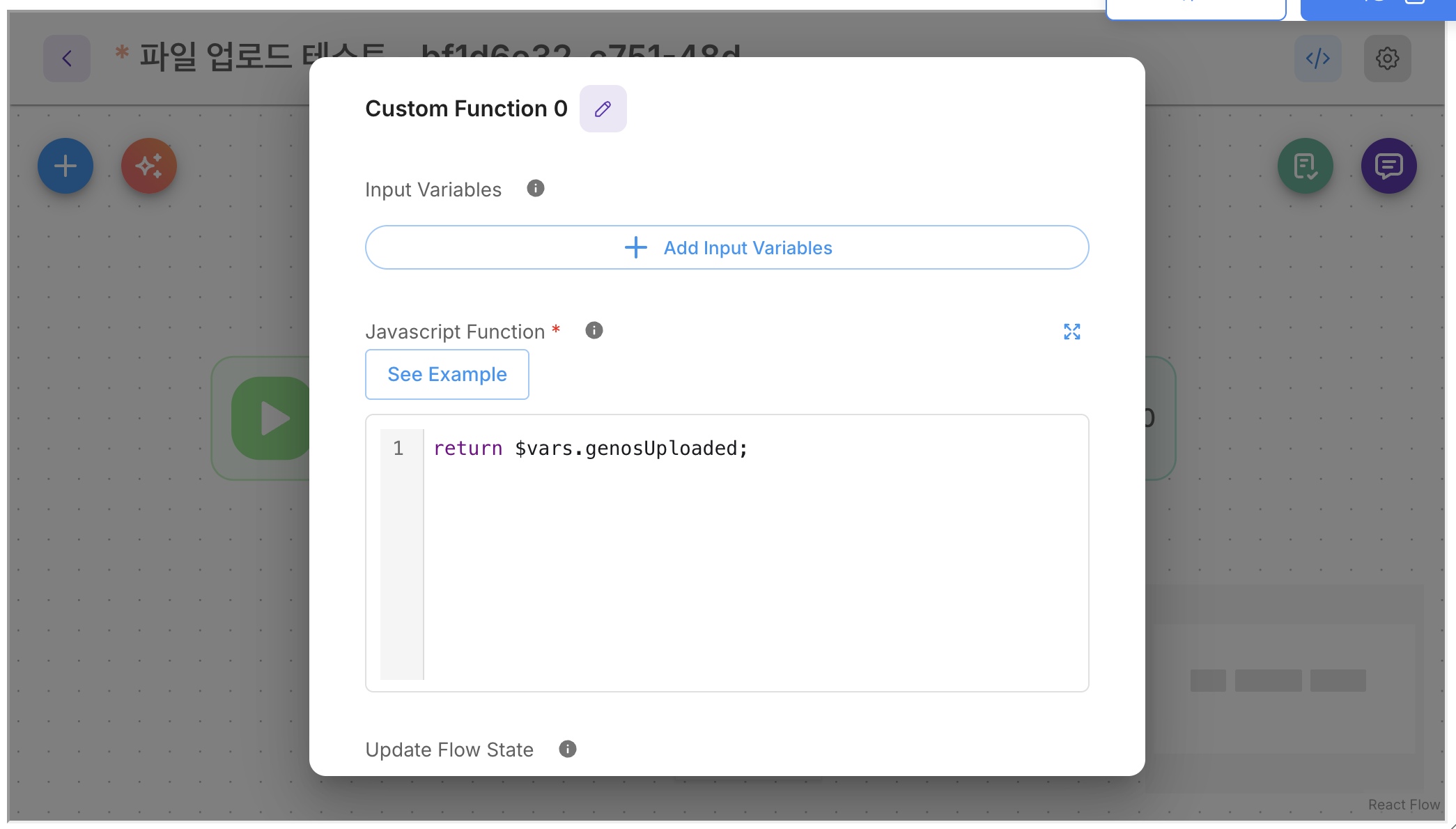The height and width of the screenshot is (829, 1456).
Task: Click the blue plus add-node button
Action: pos(65,166)
